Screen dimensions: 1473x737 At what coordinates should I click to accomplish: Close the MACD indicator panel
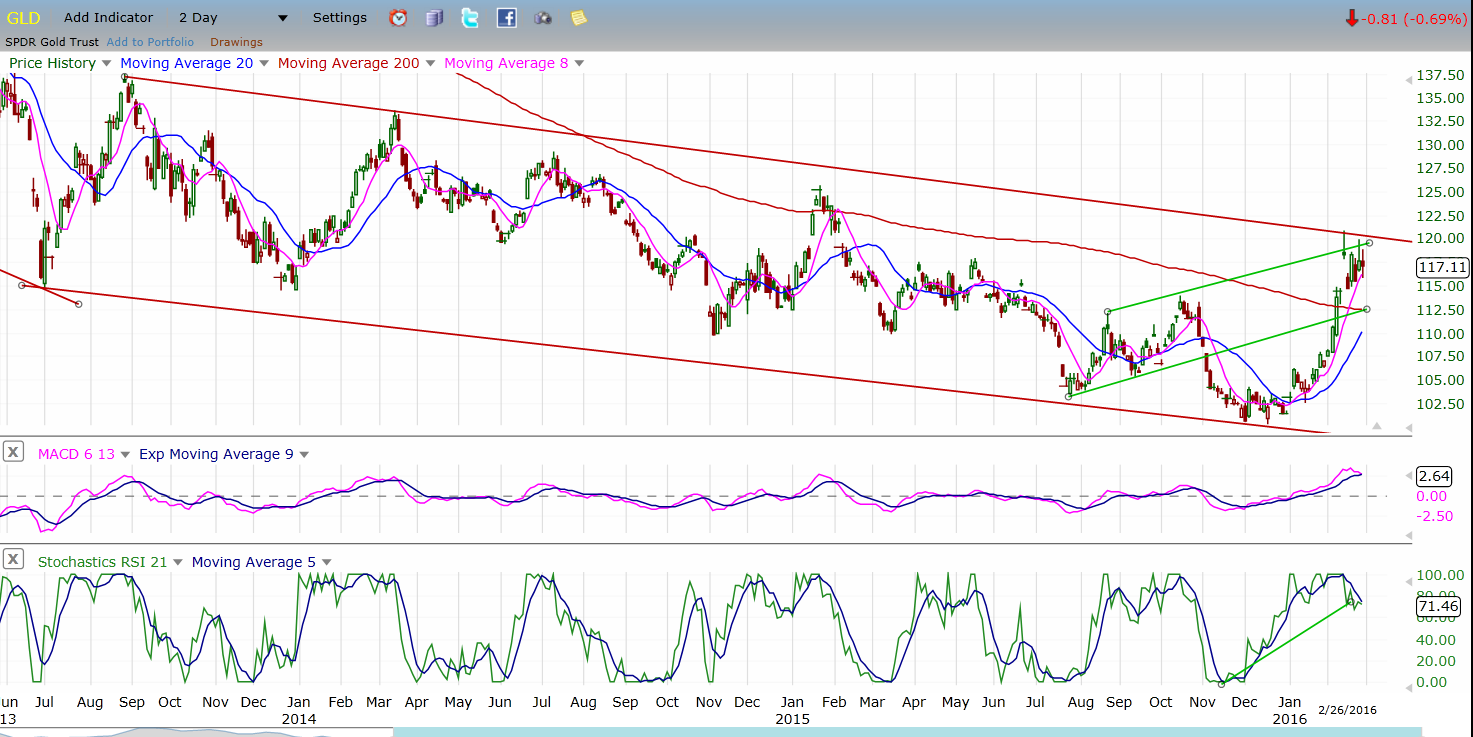13,452
